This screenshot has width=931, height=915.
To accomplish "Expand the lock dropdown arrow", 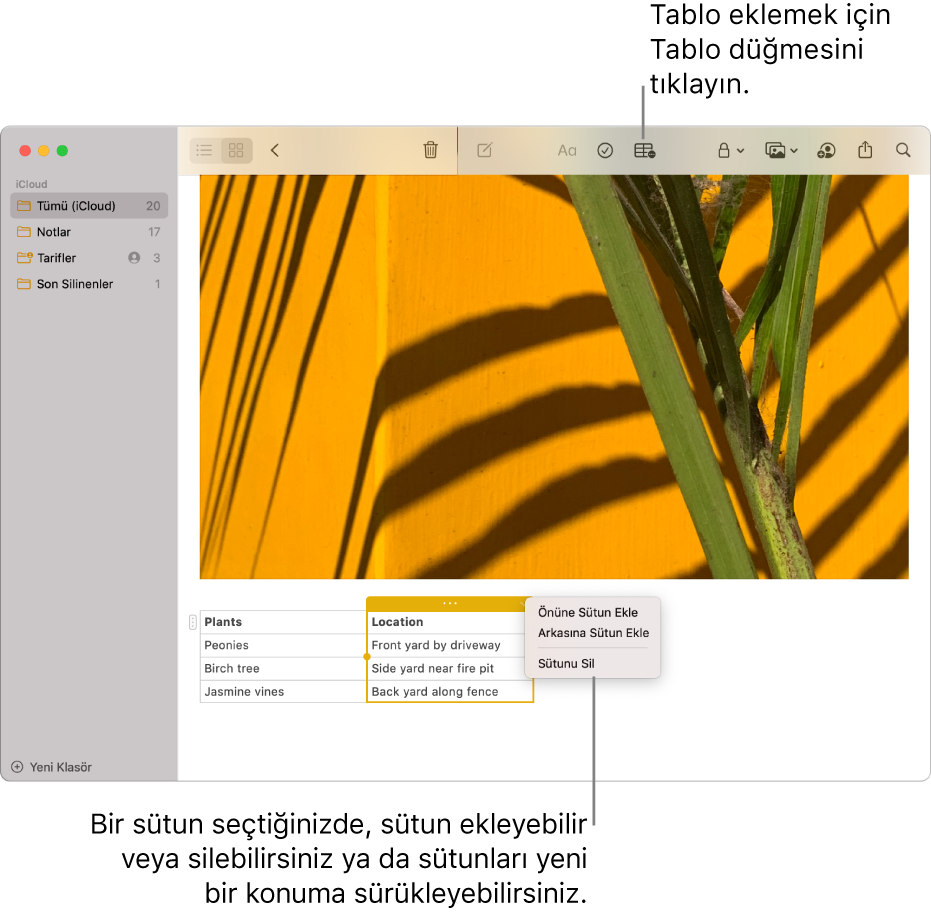I will (740, 151).
